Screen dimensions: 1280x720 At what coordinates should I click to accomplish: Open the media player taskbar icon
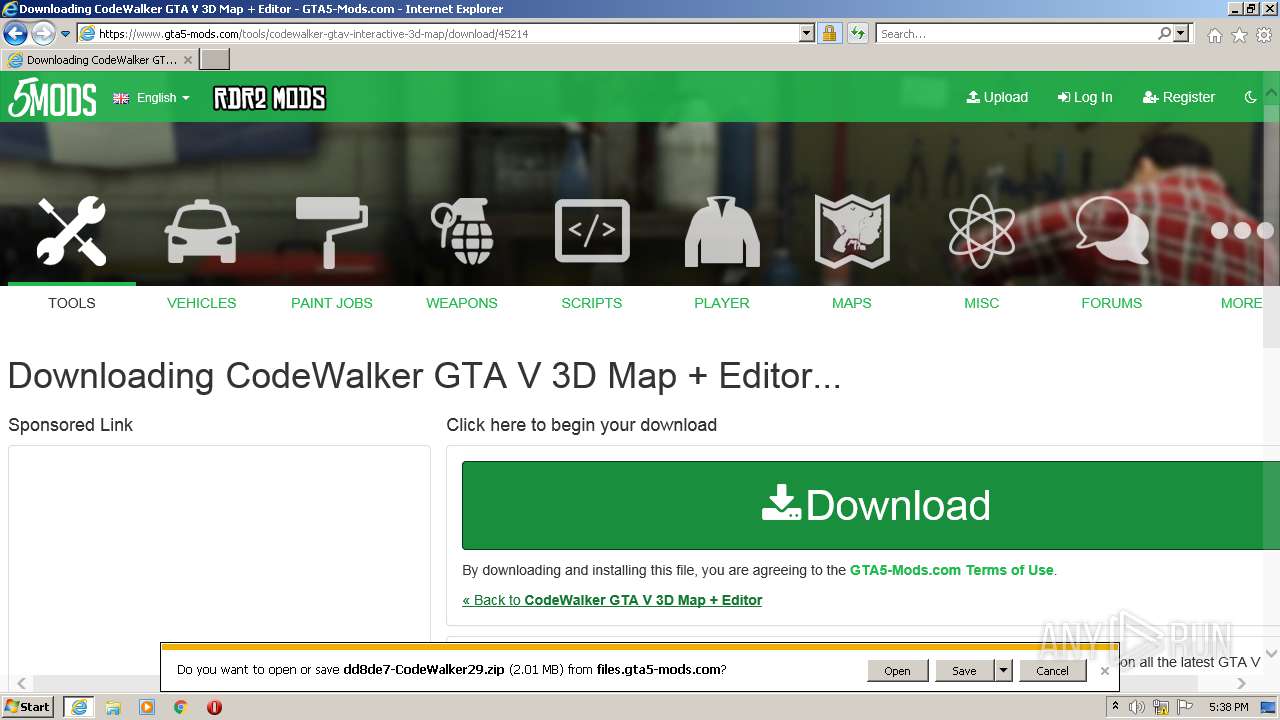pos(147,707)
